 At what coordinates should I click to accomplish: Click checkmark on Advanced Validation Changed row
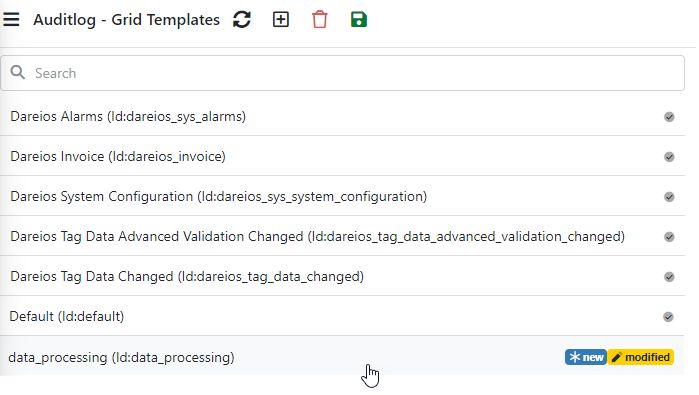(669, 237)
